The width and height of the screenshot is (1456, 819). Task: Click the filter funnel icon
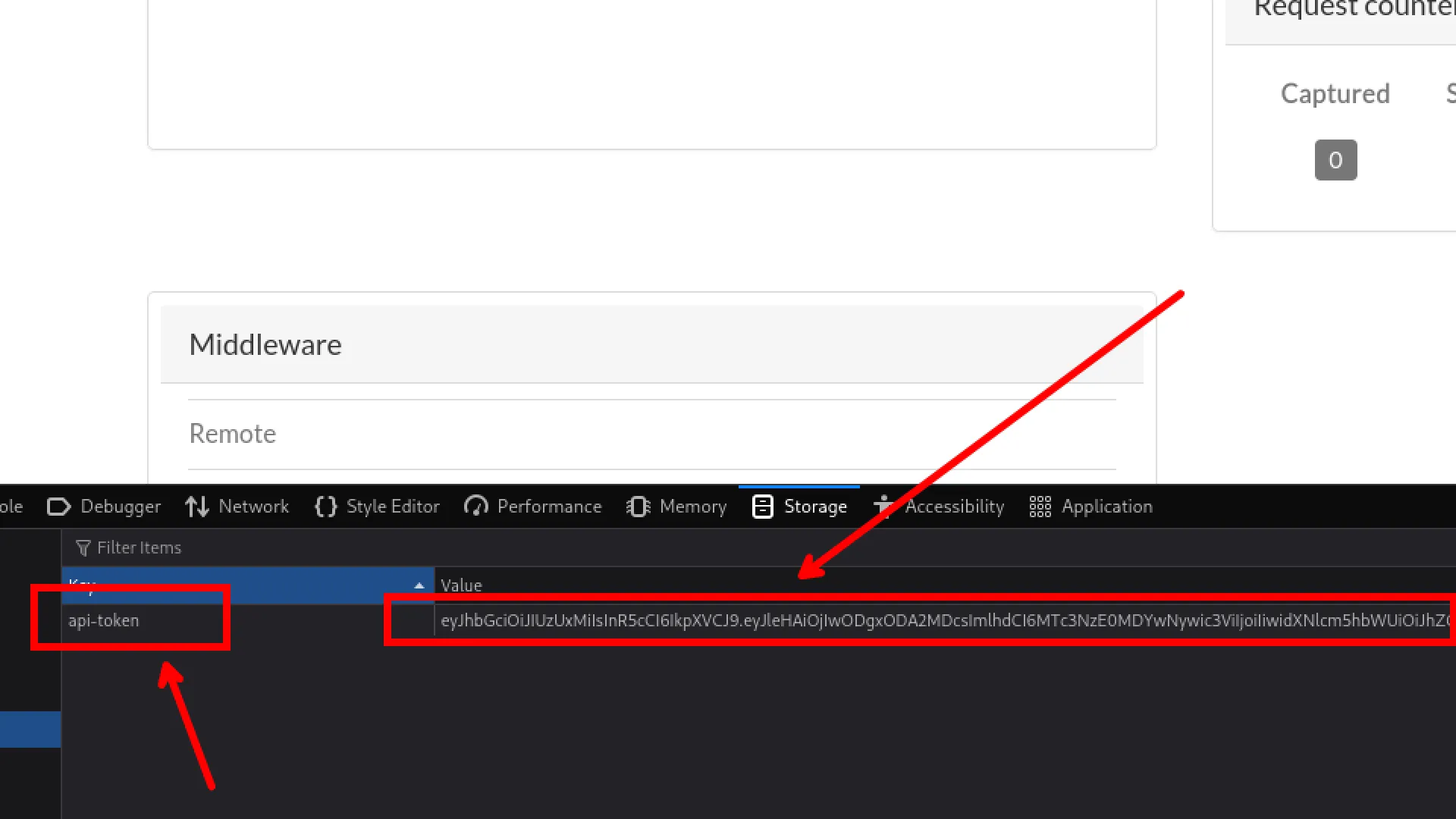pyautogui.click(x=83, y=548)
